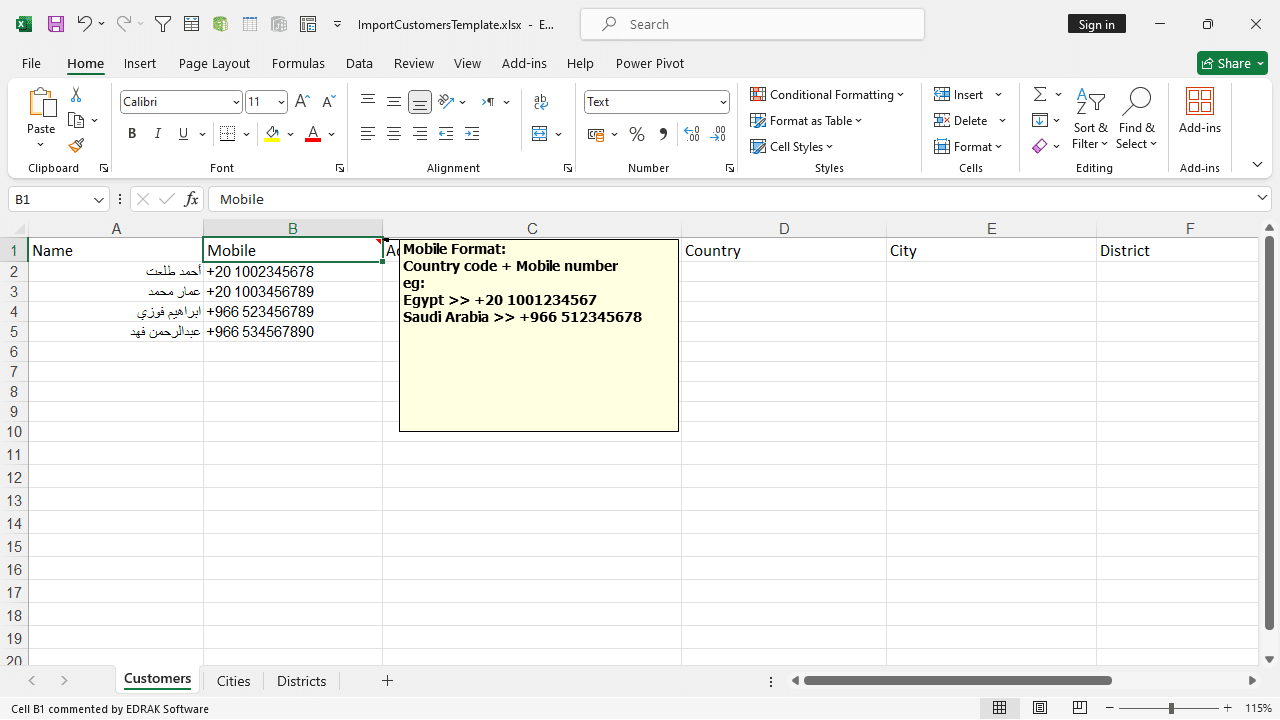1280x720 pixels.
Task: Decrease font size with the smaller A
Action: coord(328,102)
